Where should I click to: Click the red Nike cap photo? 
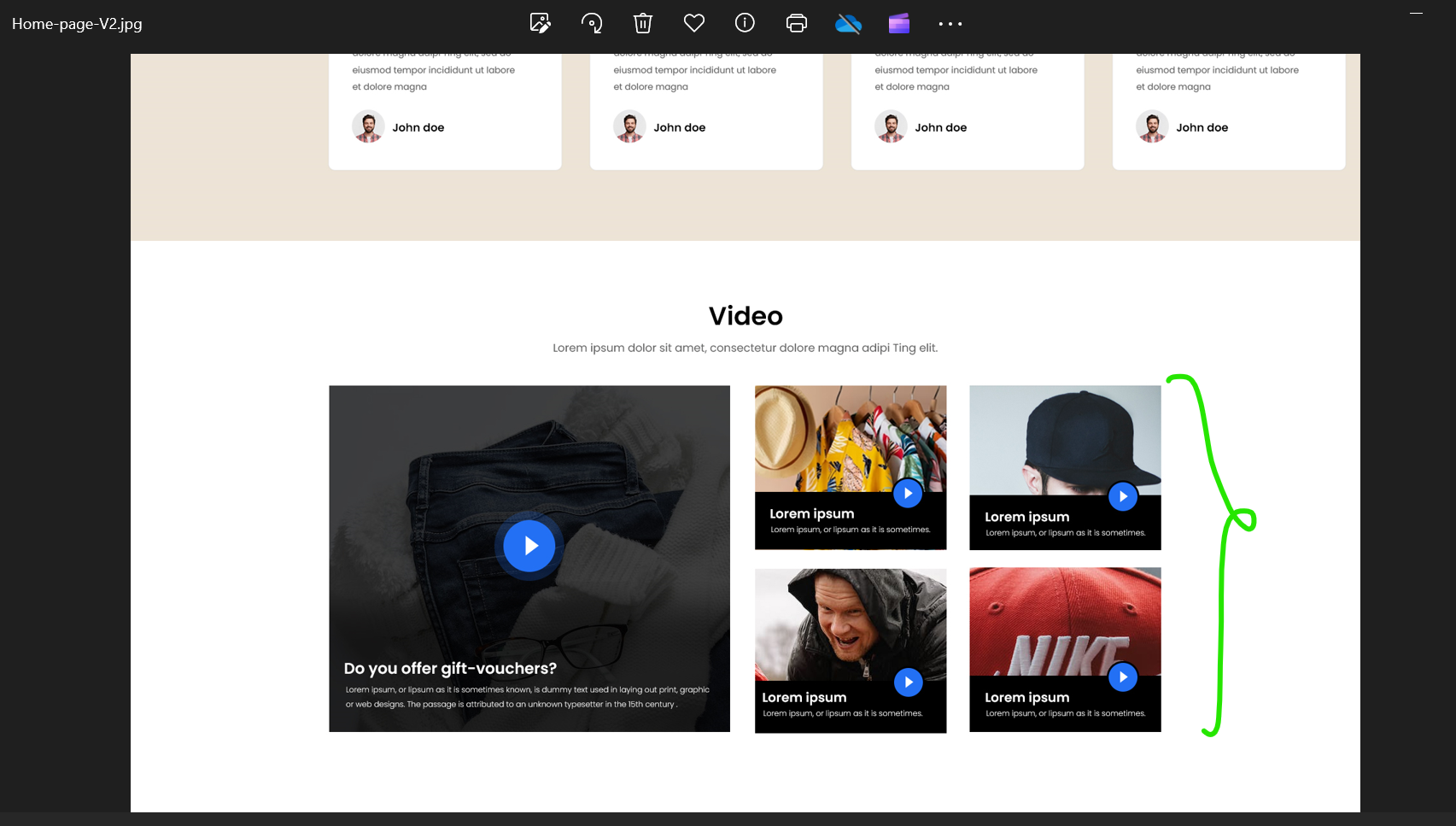tap(1065, 622)
